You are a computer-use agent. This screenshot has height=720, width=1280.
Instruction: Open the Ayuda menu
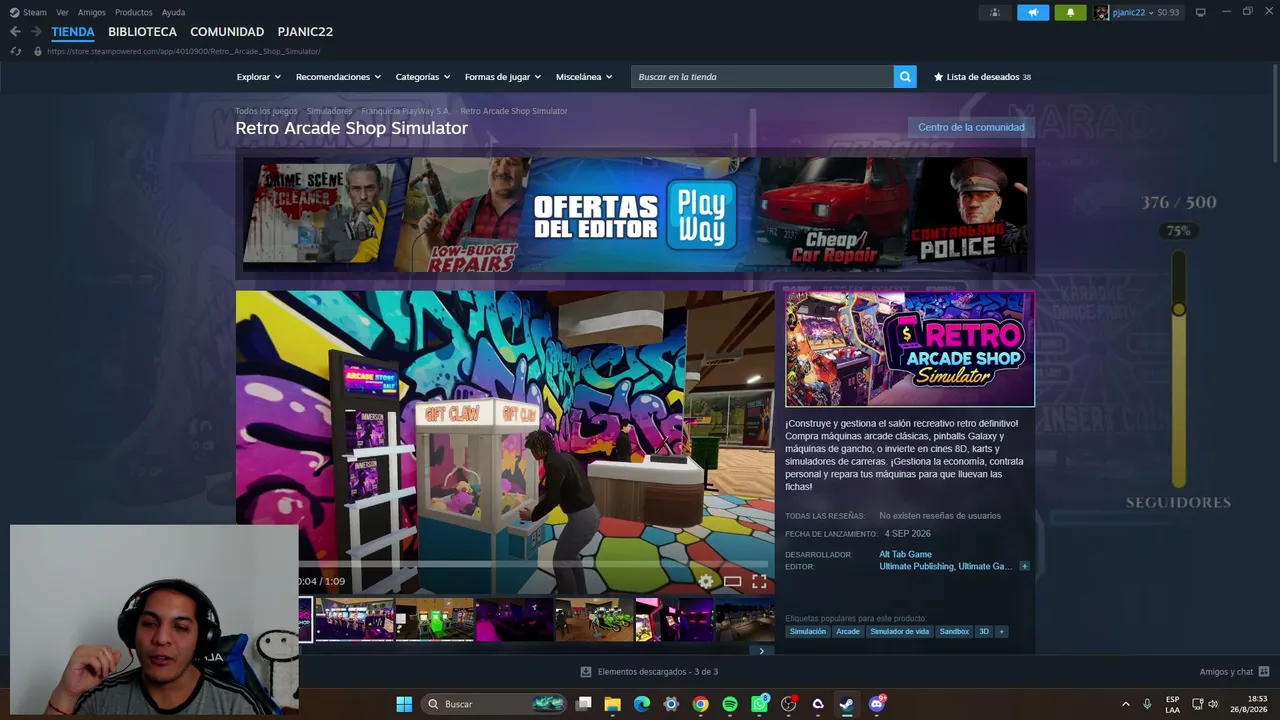pyautogui.click(x=173, y=12)
